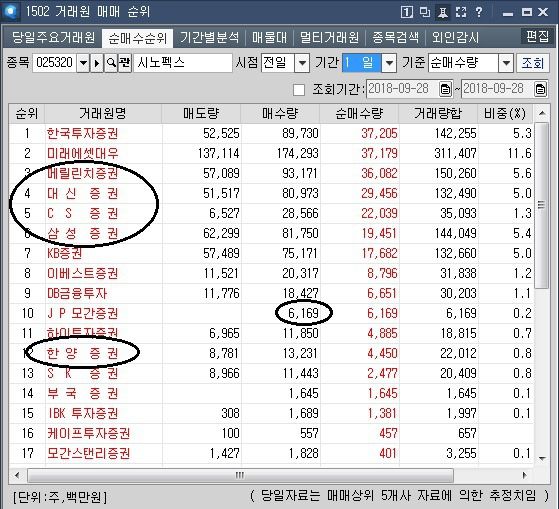Switch to 종목검색 tab
The image size is (559, 509).
pyautogui.click(x=395, y=37)
